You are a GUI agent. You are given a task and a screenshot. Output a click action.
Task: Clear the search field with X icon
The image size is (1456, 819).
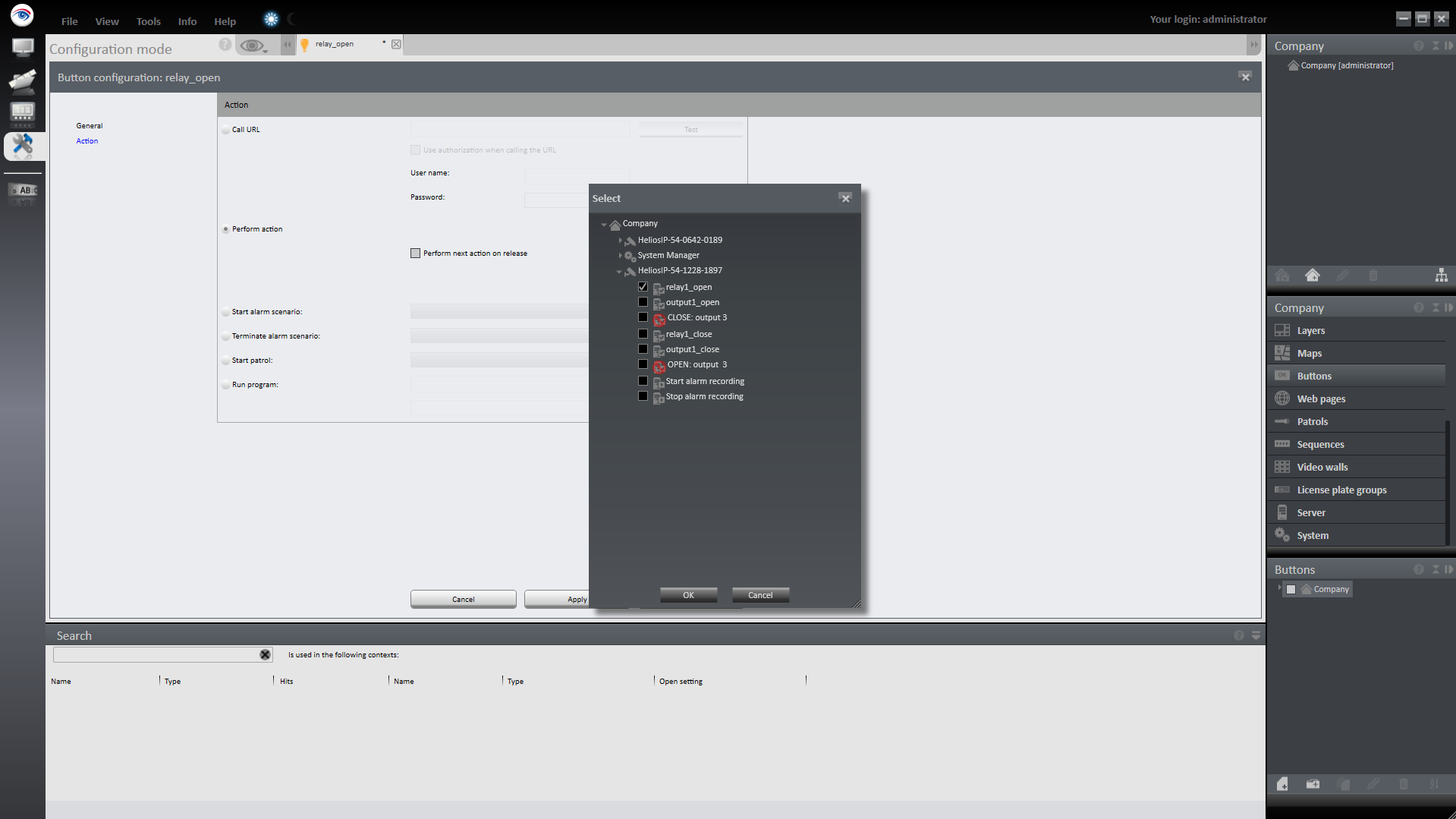click(265, 655)
